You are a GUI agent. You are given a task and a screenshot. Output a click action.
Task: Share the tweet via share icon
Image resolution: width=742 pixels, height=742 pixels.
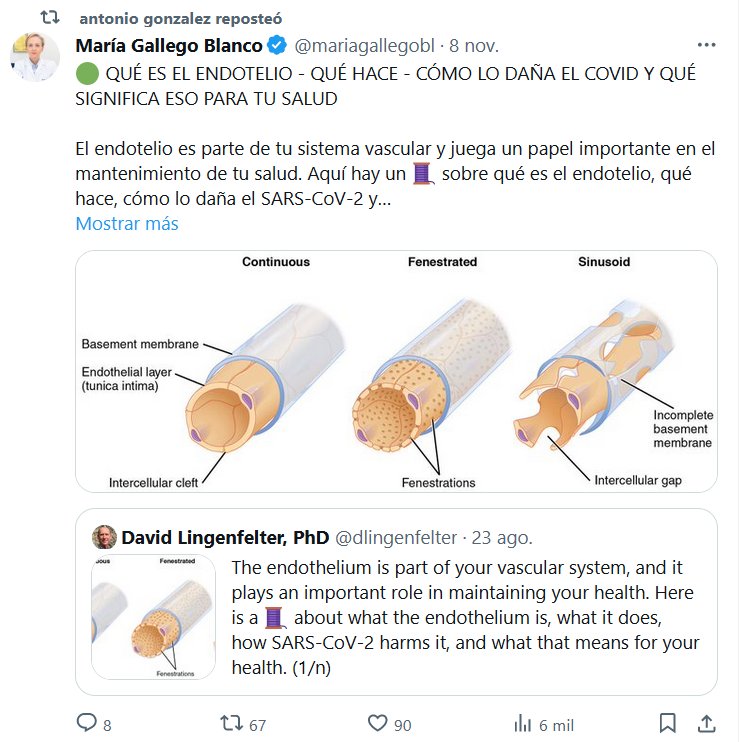(x=706, y=723)
